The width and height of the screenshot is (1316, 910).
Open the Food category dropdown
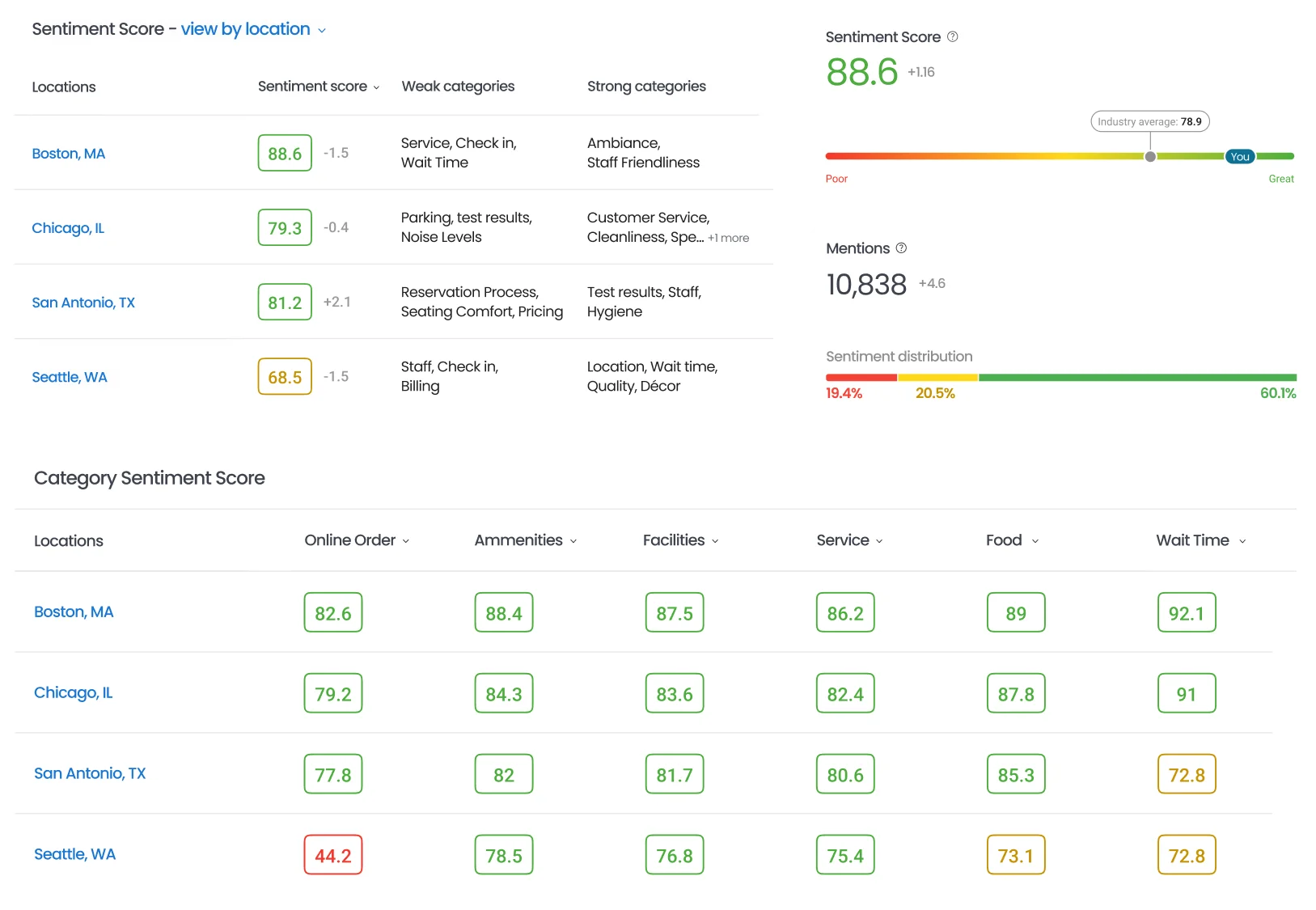pyautogui.click(x=1035, y=540)
